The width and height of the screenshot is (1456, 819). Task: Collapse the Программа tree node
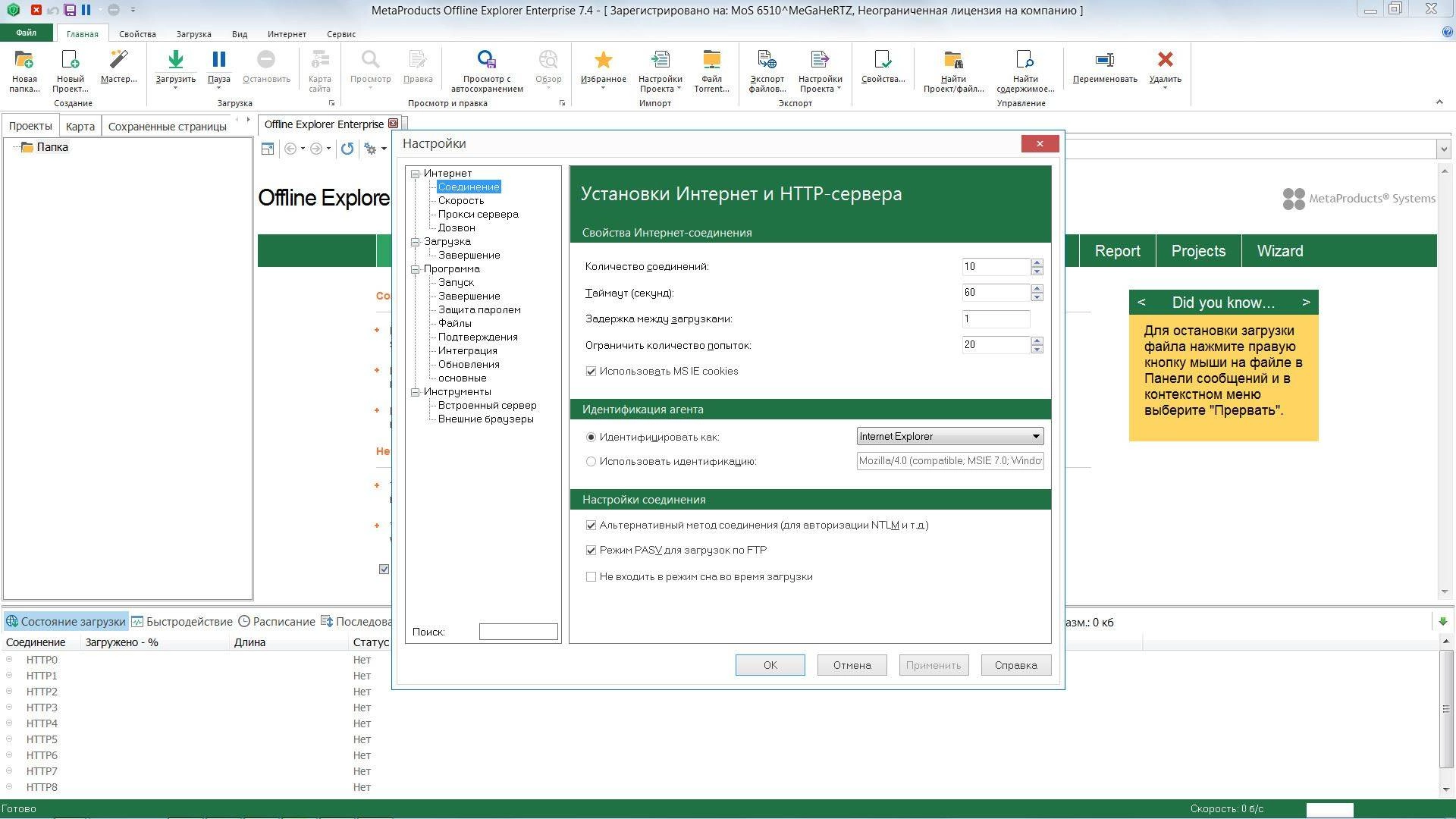[416, 269]
